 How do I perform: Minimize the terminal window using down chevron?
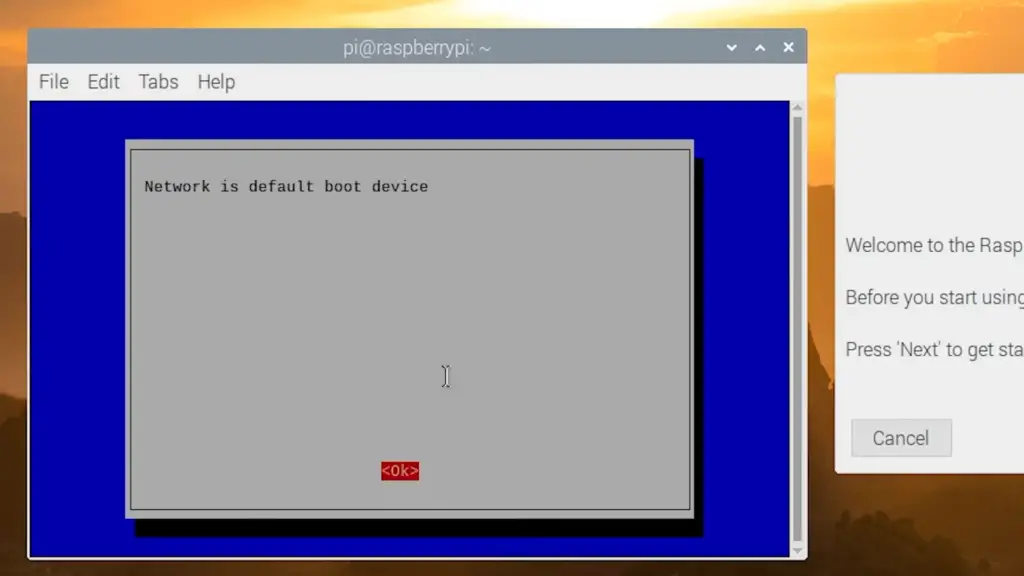pyautogui.click(x=731, y=48)
